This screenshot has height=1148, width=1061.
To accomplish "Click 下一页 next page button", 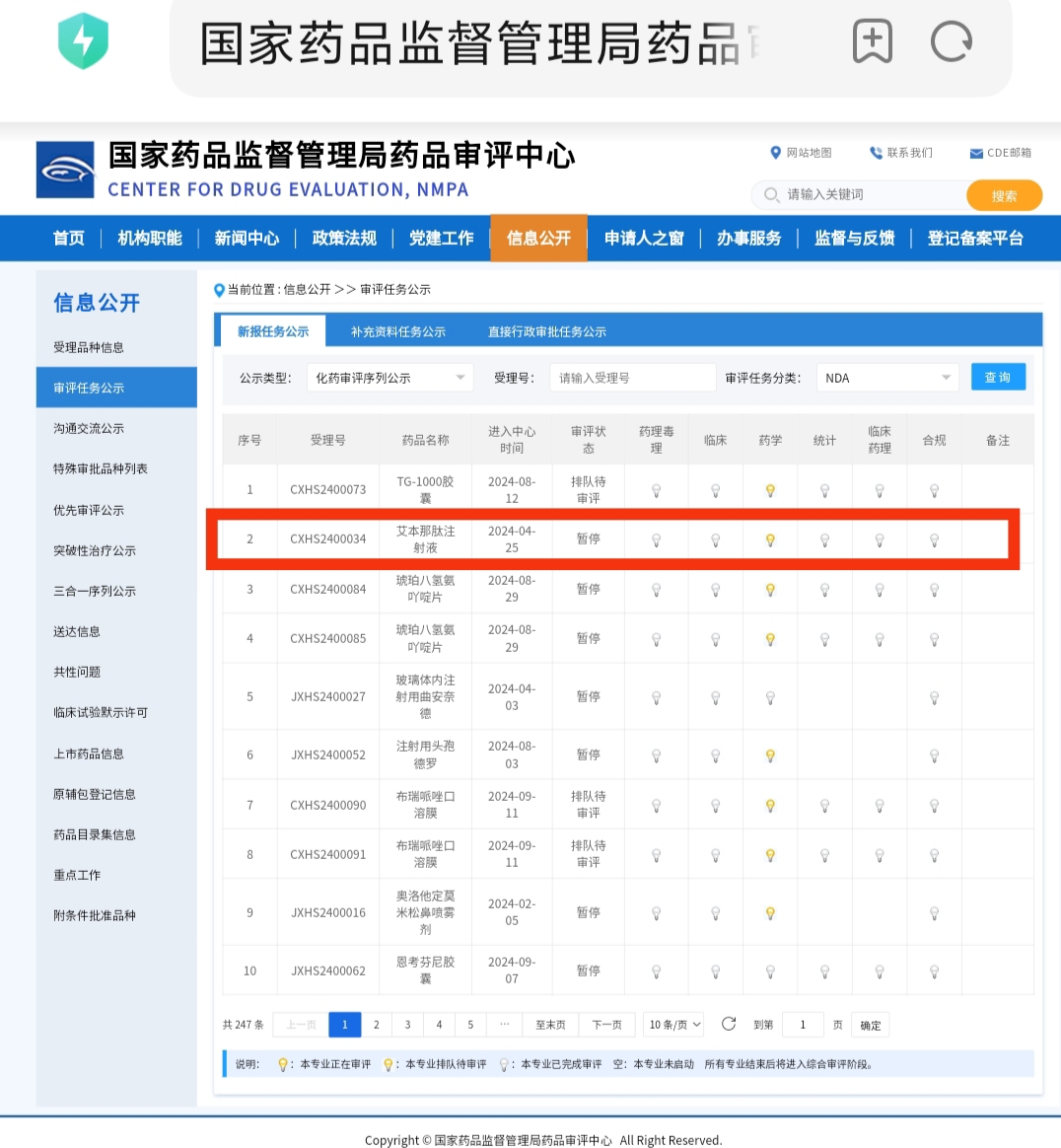I will point(607,1025).
